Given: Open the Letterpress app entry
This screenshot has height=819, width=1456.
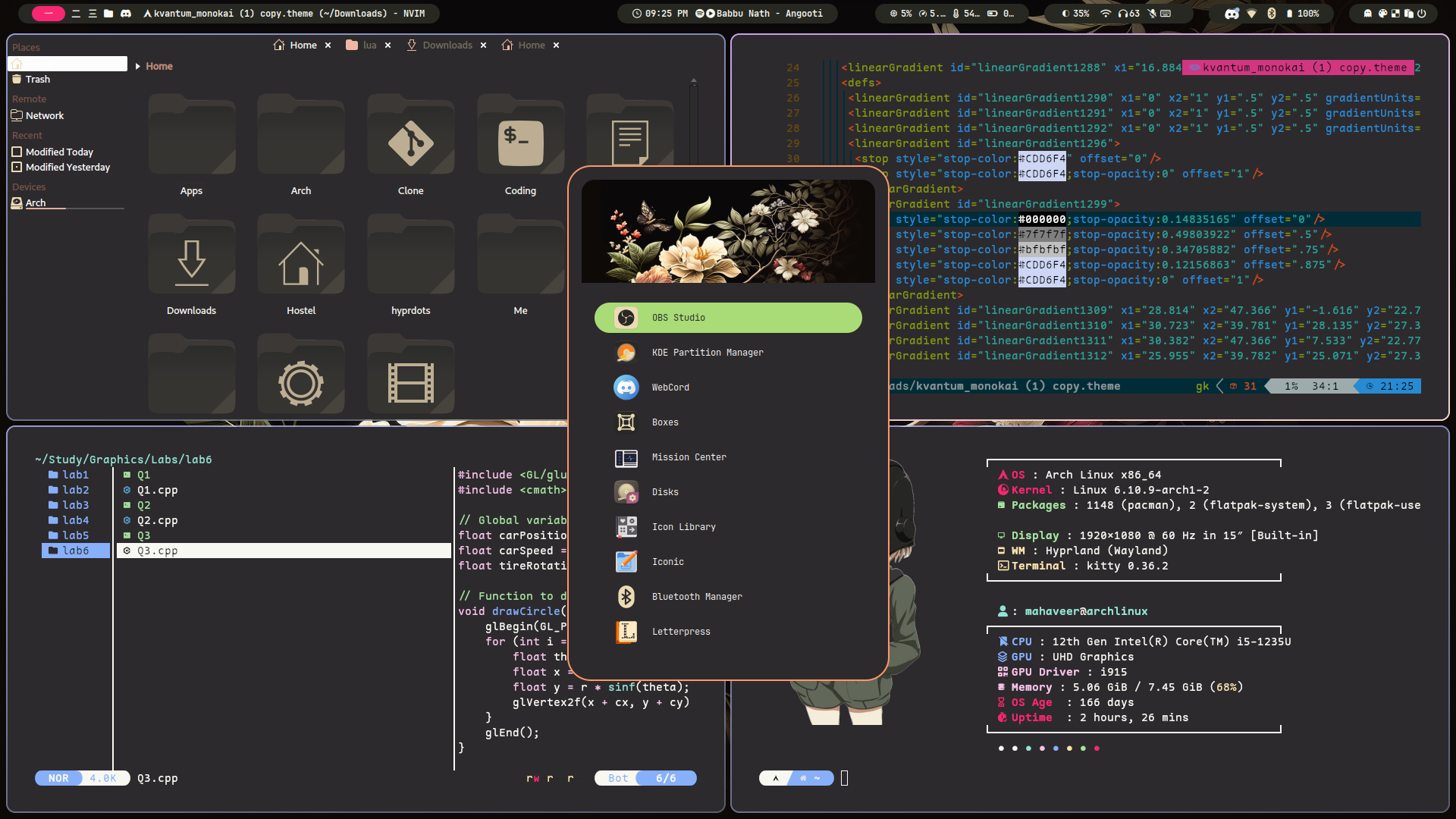Looking at the screenshot, I should pyautogui.click(x=680, y=632).
